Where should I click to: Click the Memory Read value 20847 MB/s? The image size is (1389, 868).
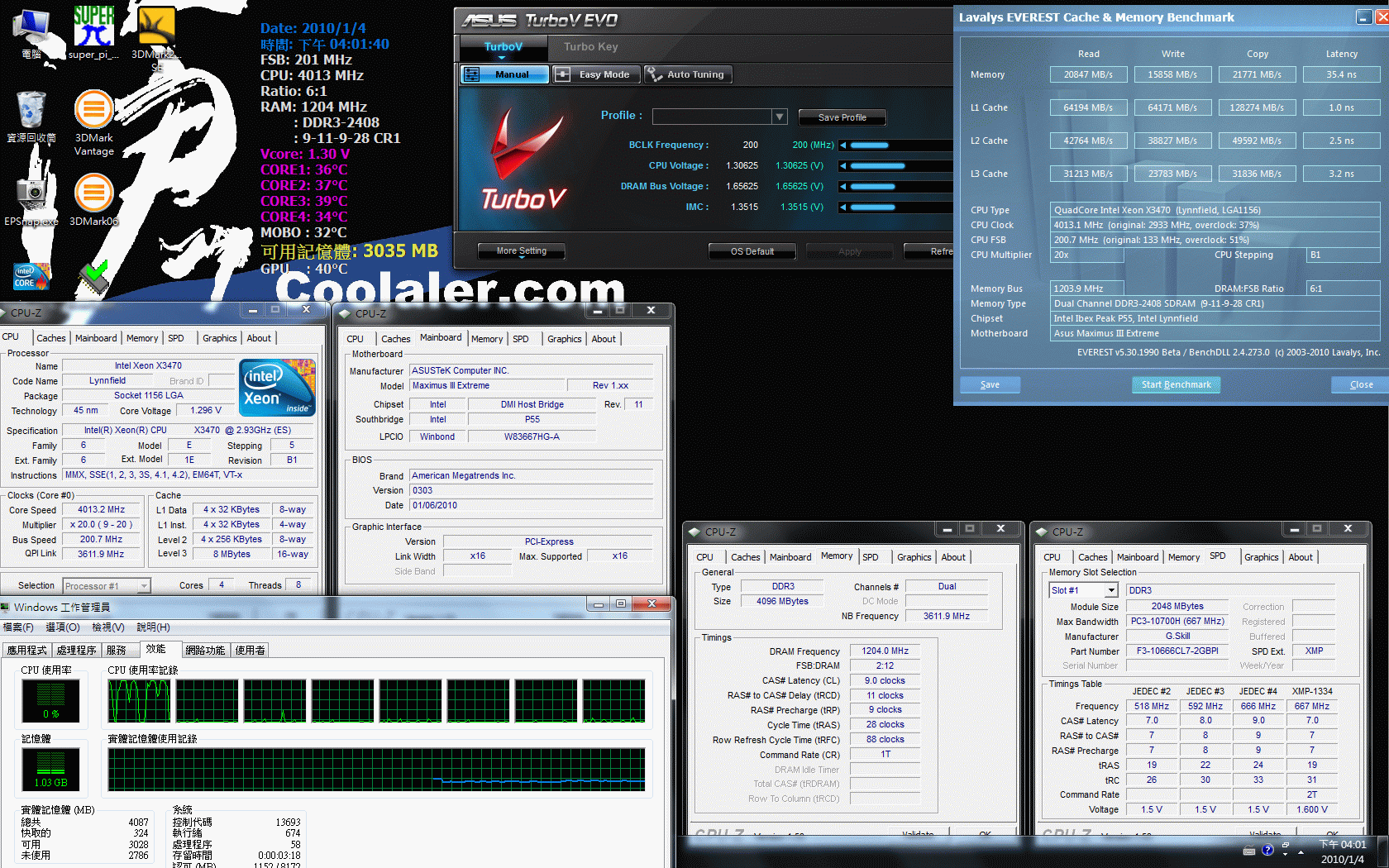click(1088, 74)
